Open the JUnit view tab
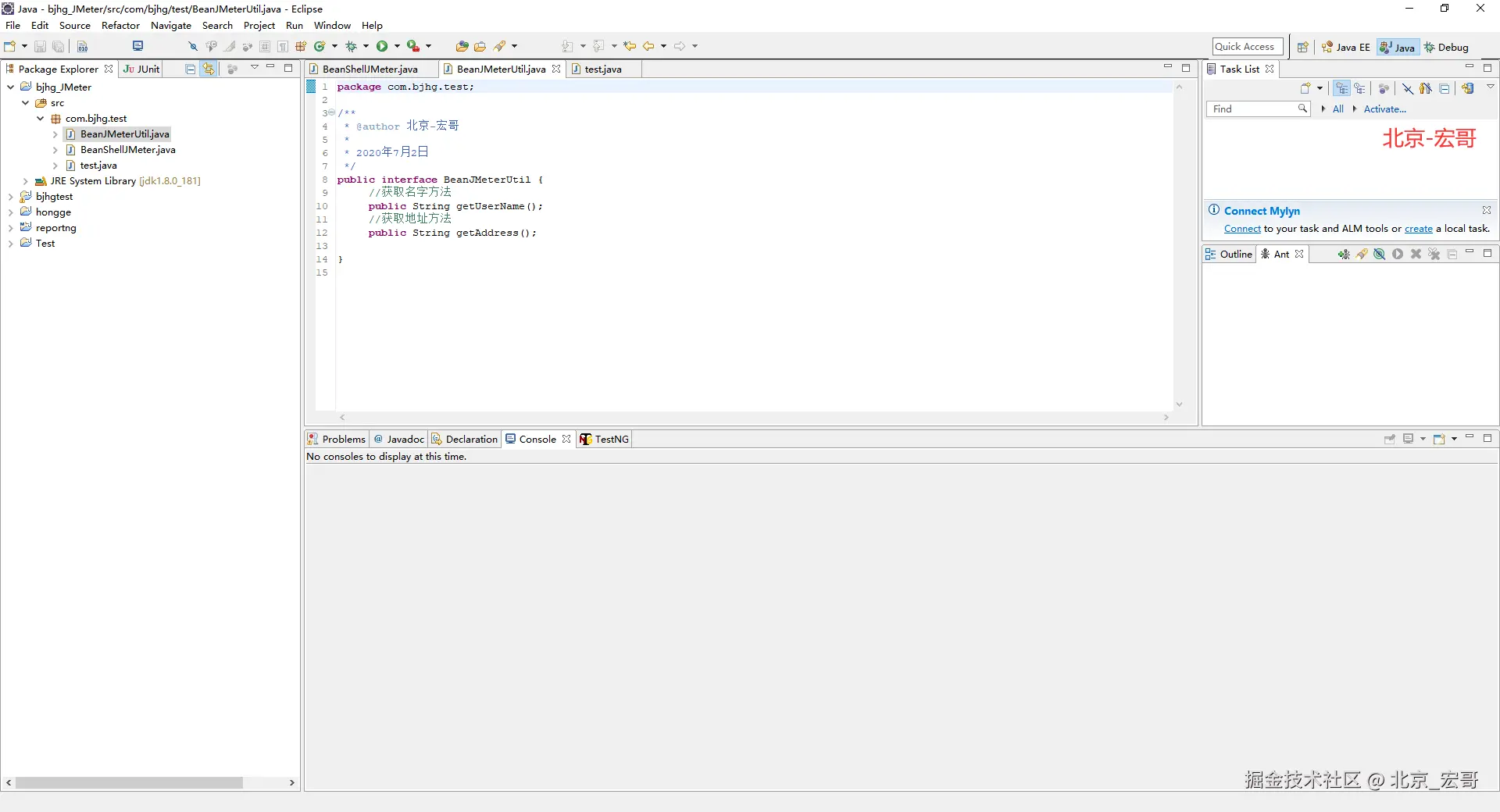The image size is (1500, 812). point(141,69)
